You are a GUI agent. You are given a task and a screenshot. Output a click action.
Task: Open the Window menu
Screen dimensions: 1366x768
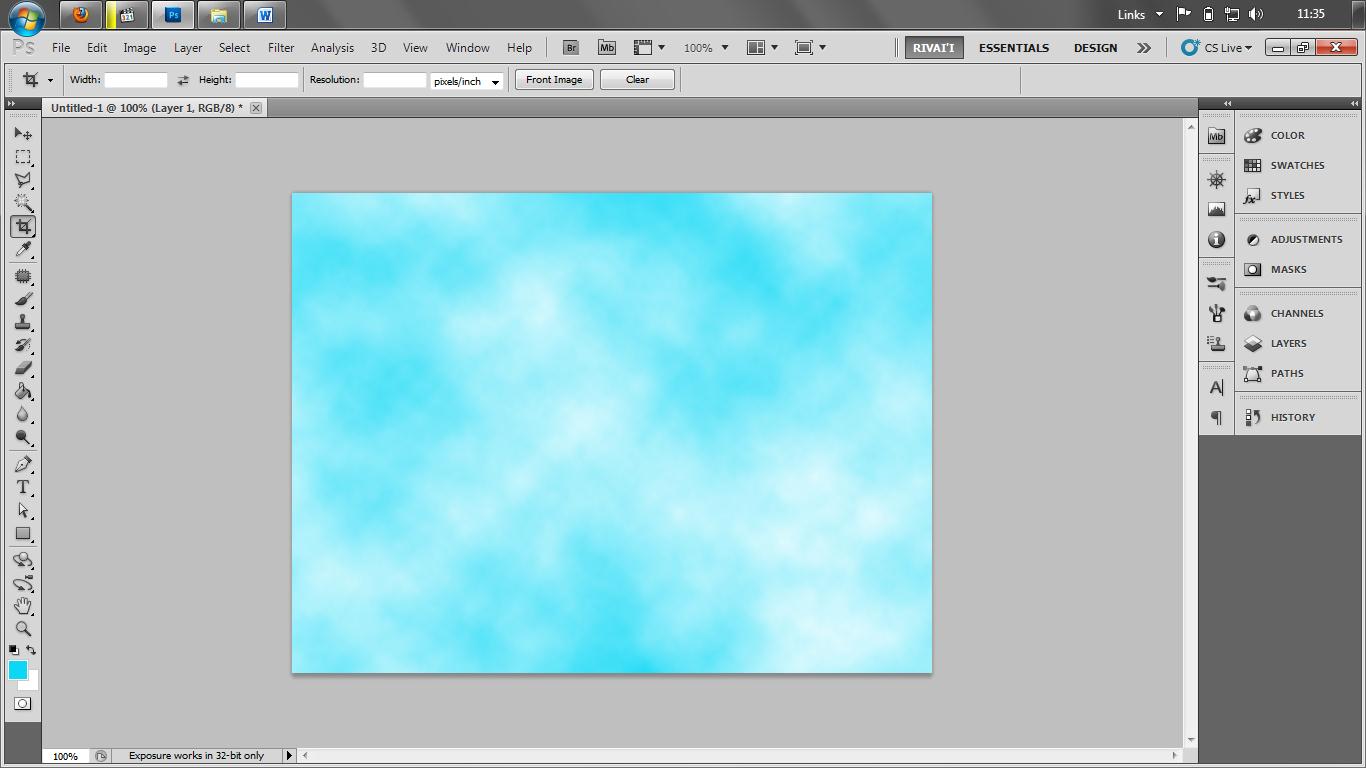pyautogui.click(x=467, y=47)
